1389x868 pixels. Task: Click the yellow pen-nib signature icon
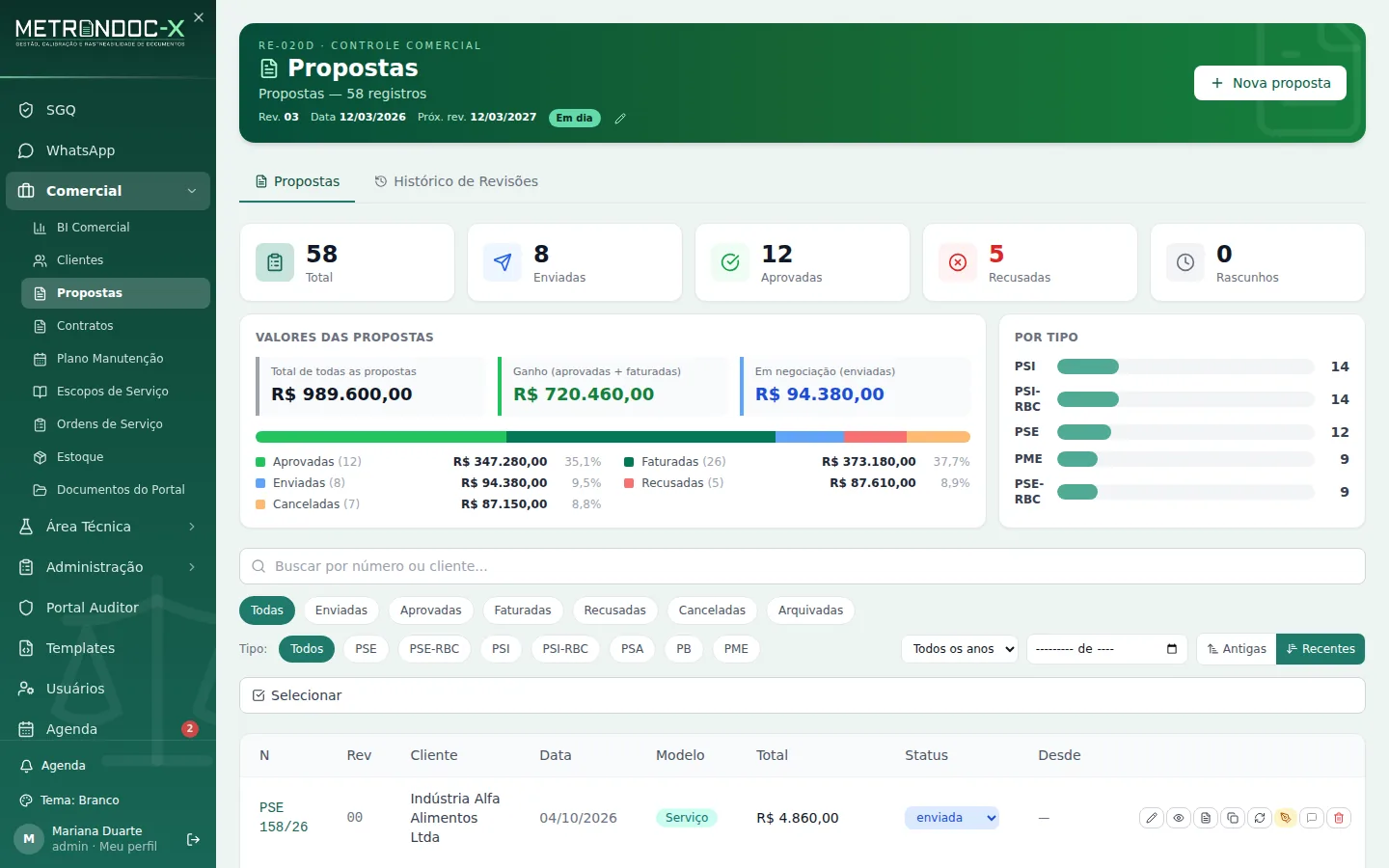(1285, 818)
